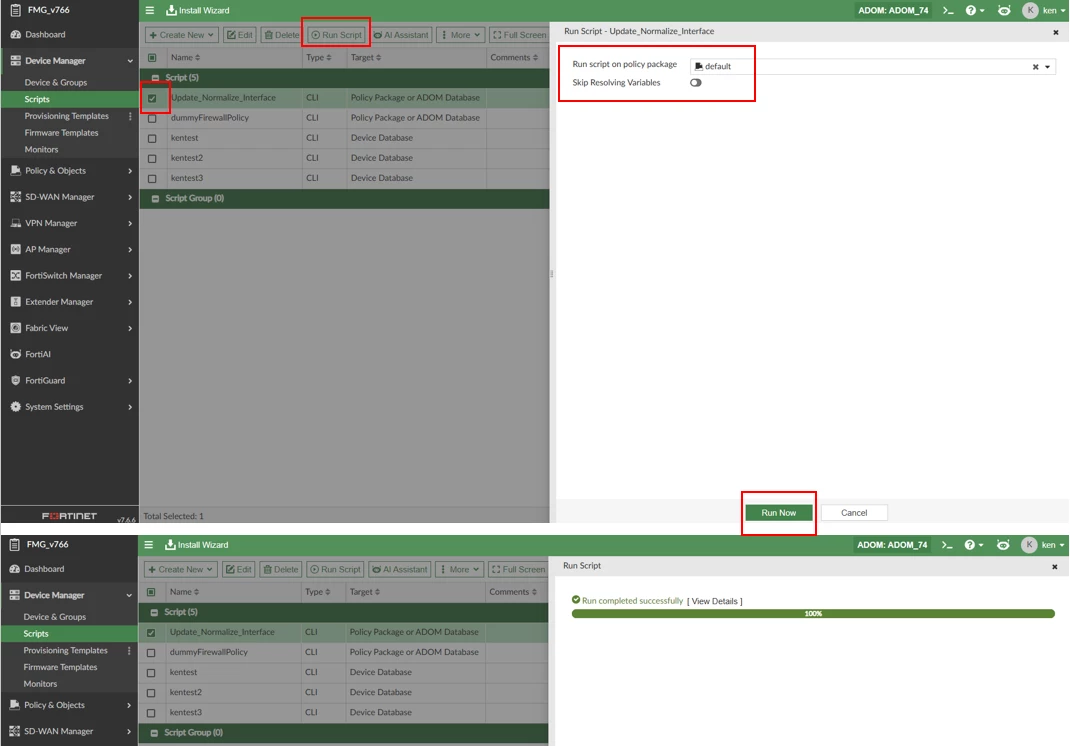
Task: Sort by Target column in top screenshot
Action: click(366, 57)
